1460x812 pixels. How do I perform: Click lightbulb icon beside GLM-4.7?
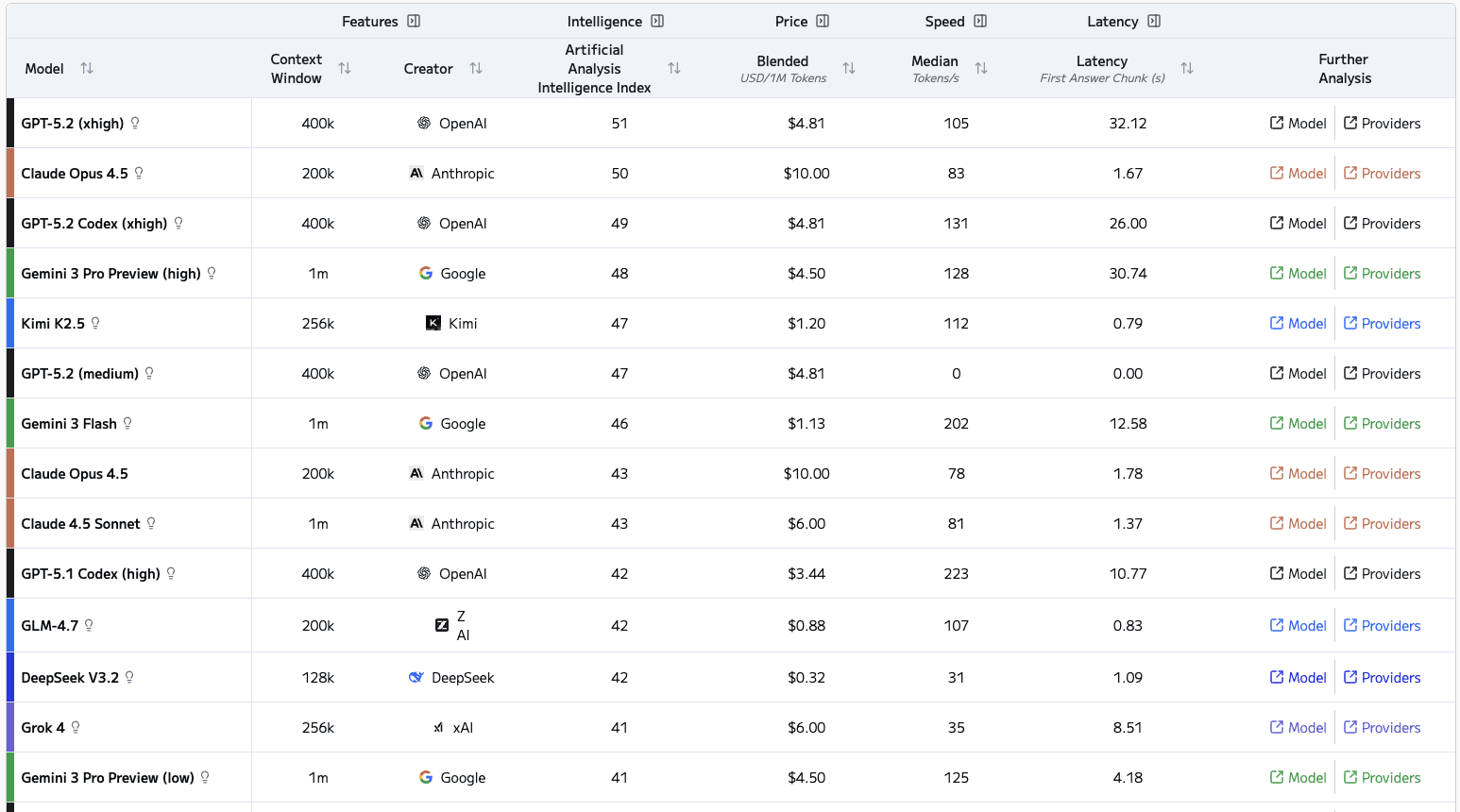89,625
